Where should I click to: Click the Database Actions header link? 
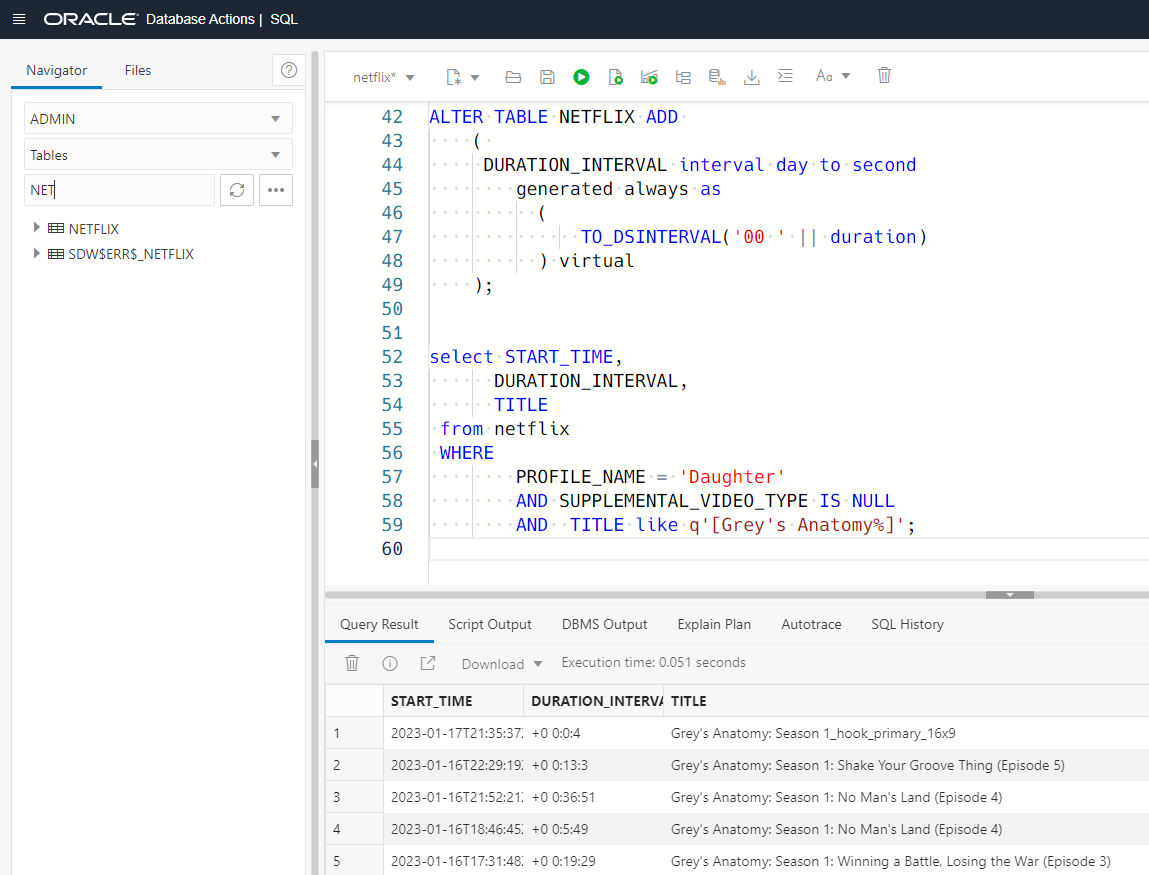coord(200,19)
